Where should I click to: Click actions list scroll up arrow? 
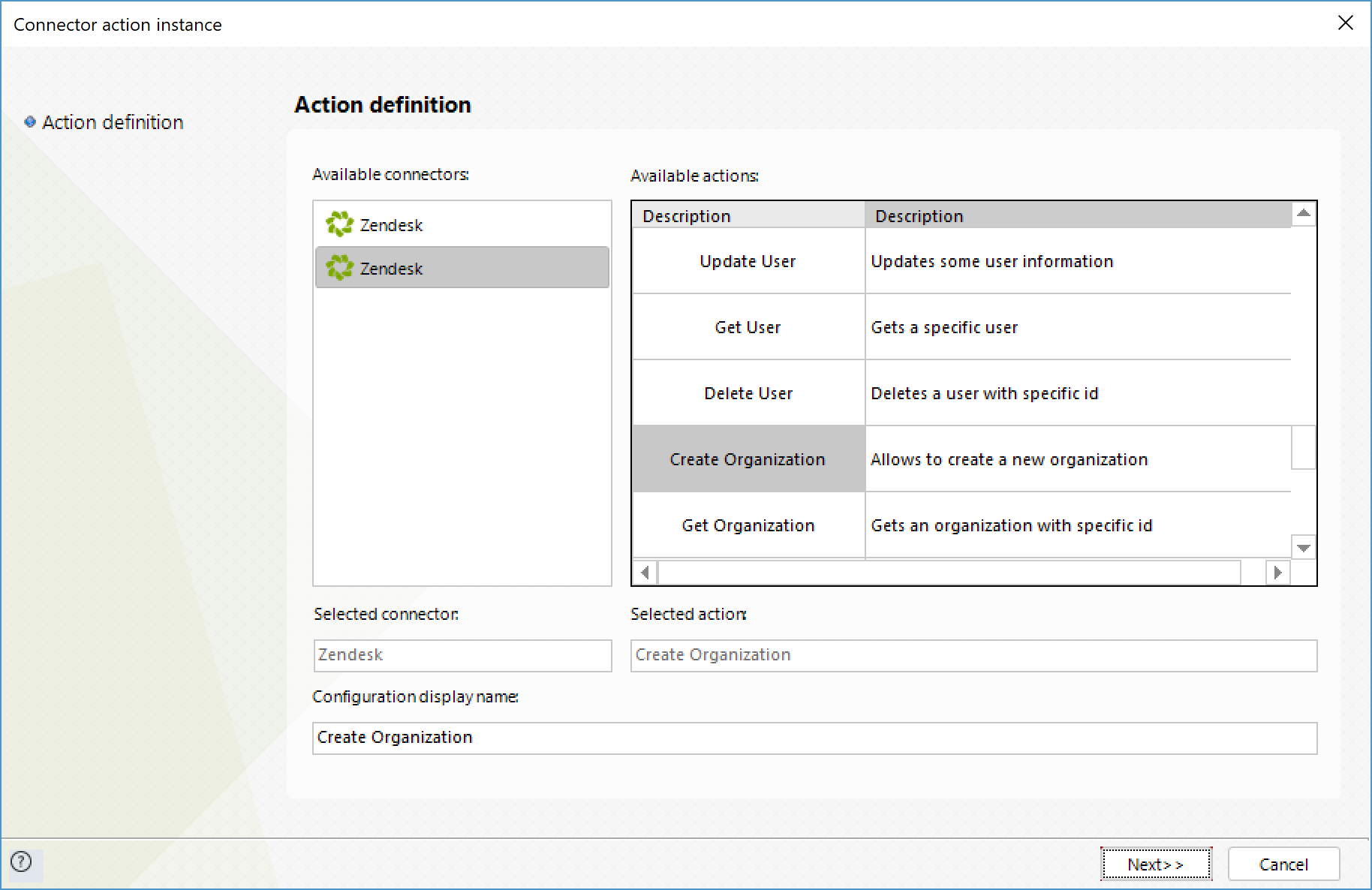click(x=1304, y=214)
